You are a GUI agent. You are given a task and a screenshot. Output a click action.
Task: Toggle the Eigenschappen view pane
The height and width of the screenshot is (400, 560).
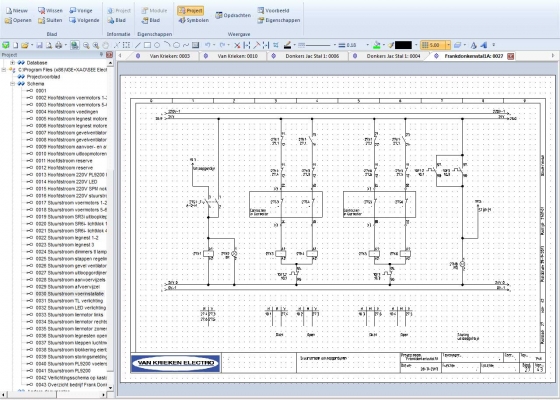(279, 20)
